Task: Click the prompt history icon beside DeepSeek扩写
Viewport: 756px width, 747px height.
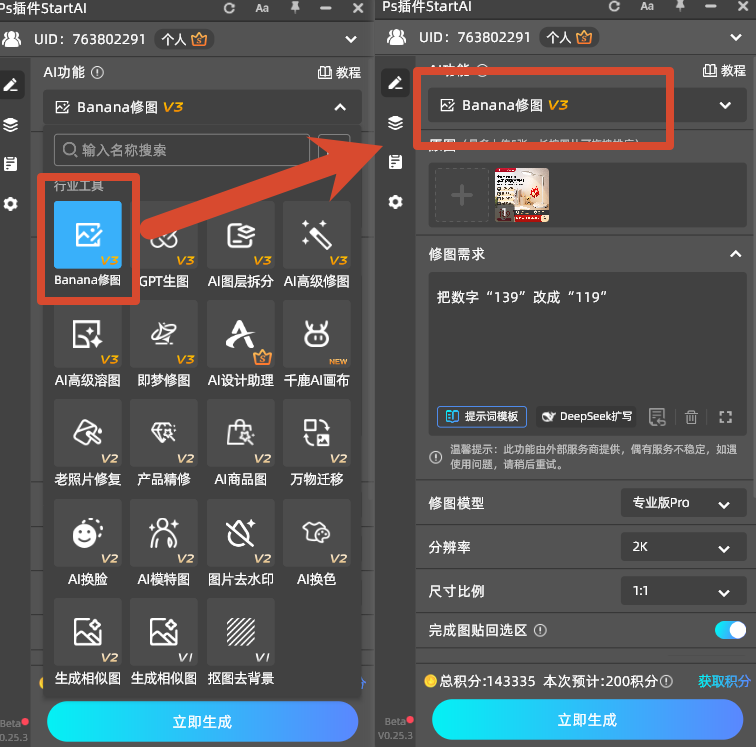Action: (x=657, y=417)
